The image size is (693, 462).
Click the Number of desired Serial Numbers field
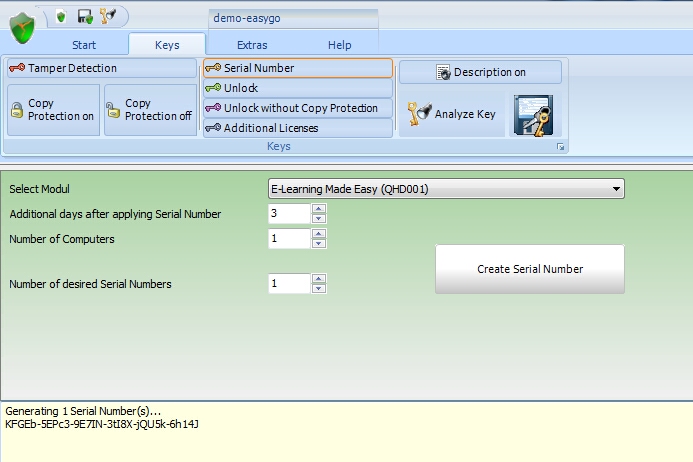(x=289, y=284)
